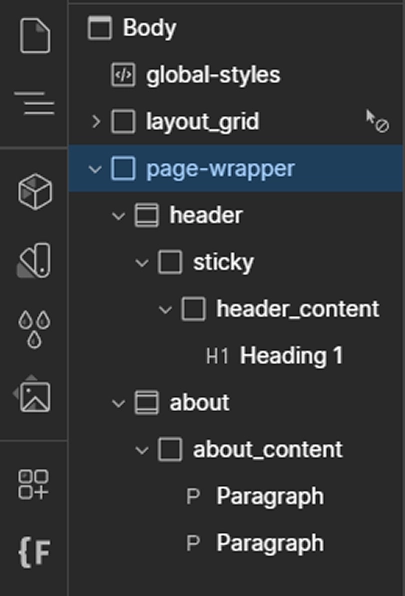Open the Apps grid-plus icon
Image resolution: width=405 pixels, height=596 pixels.
(x=33, y=484)
